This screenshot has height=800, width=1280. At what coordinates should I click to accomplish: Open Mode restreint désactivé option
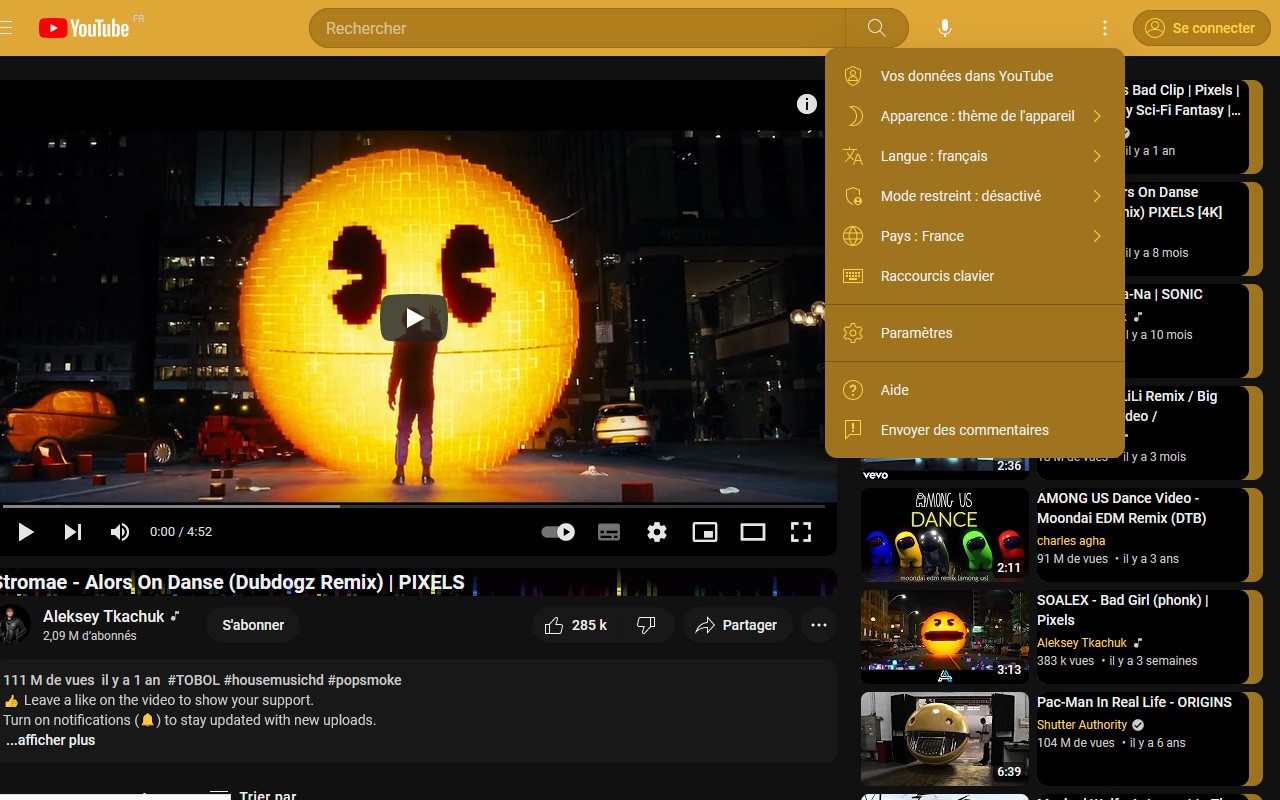(975, 196)
